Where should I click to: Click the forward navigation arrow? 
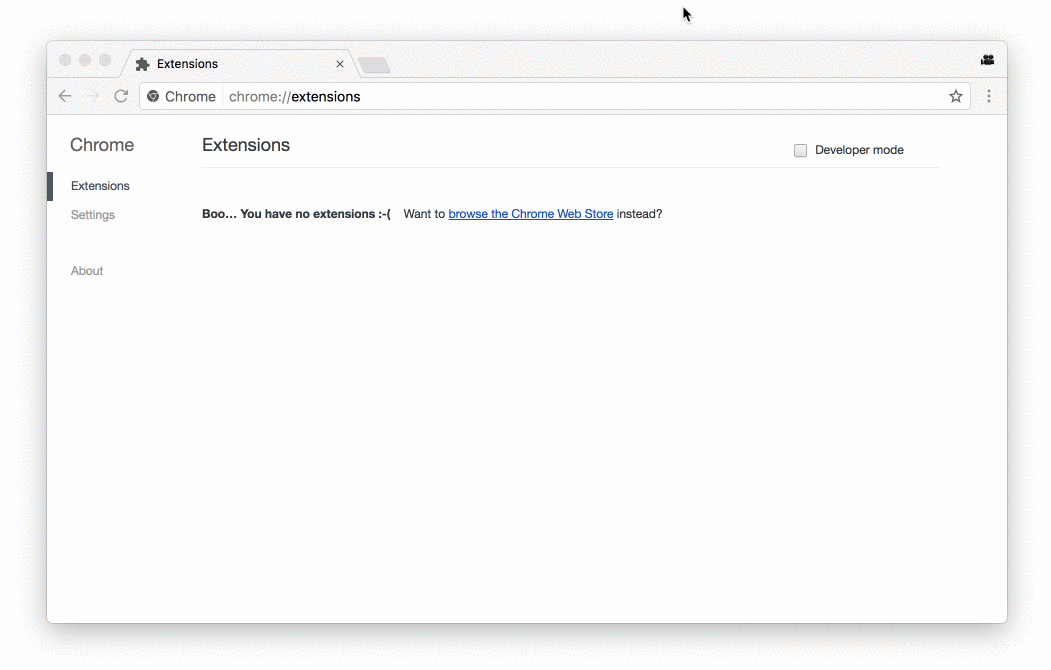coord(93,96)
